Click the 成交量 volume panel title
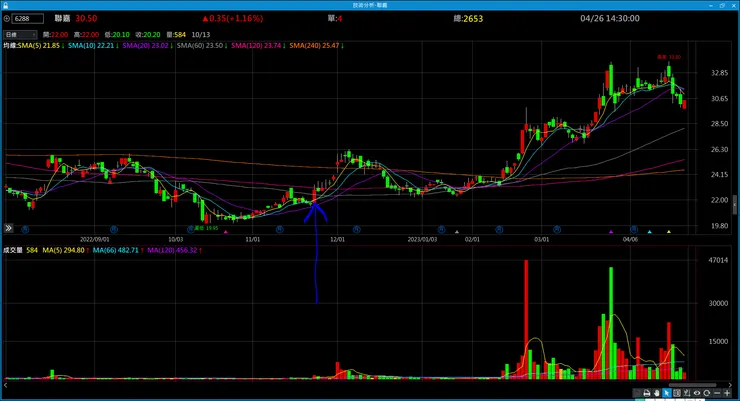Screen dimensions: 740x401 pyautogui.click(x=13, y=250)
